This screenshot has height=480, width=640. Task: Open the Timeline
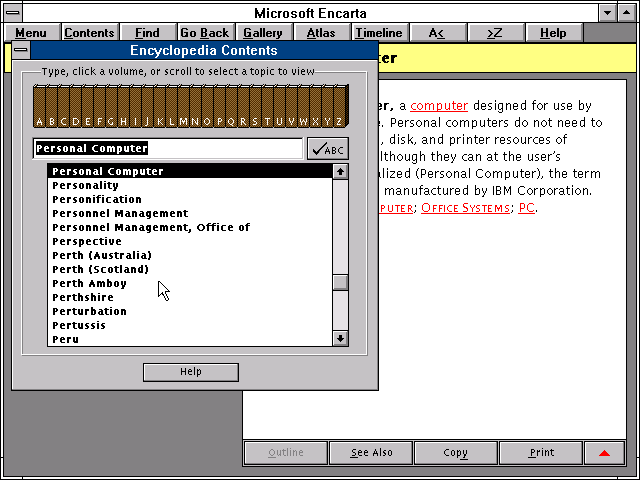click(379, 33)
